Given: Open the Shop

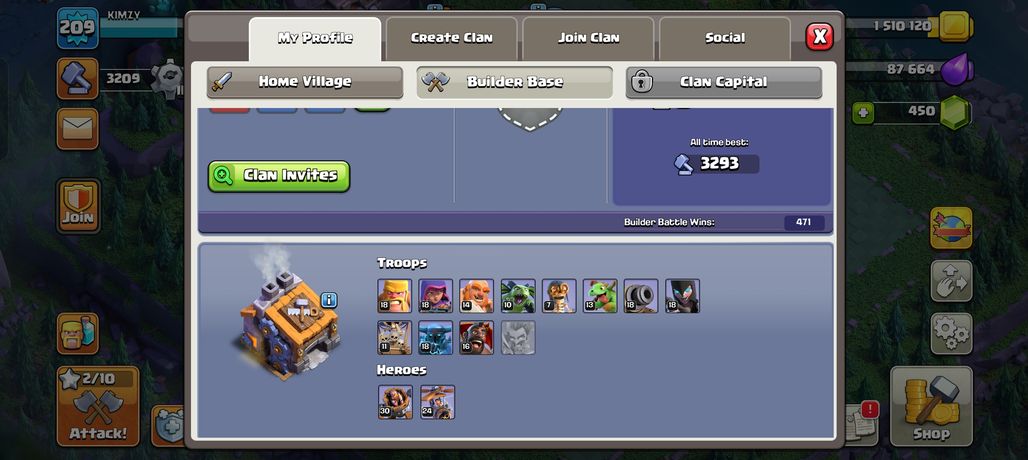Looking at the screenshot, I should 932,406.
